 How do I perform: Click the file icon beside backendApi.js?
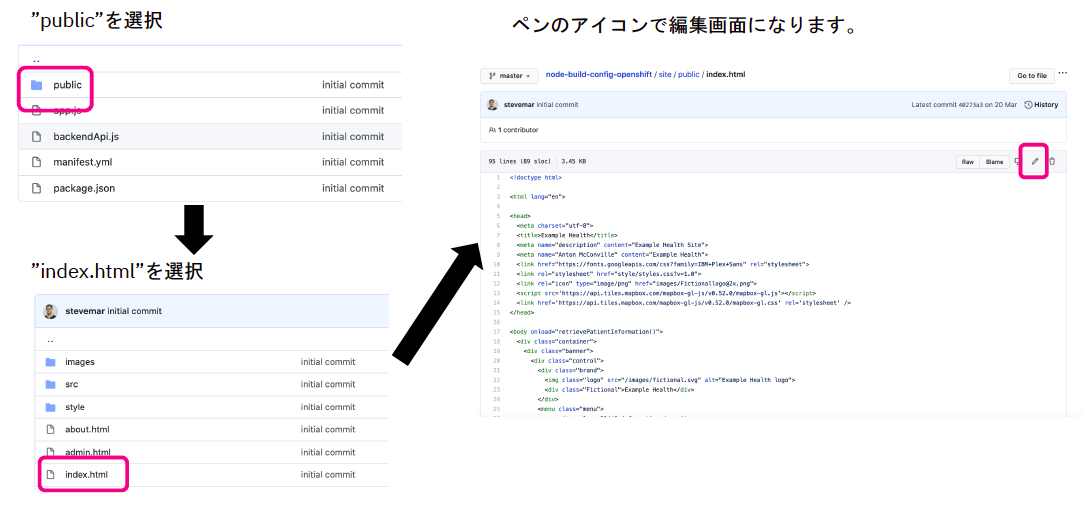37,136
